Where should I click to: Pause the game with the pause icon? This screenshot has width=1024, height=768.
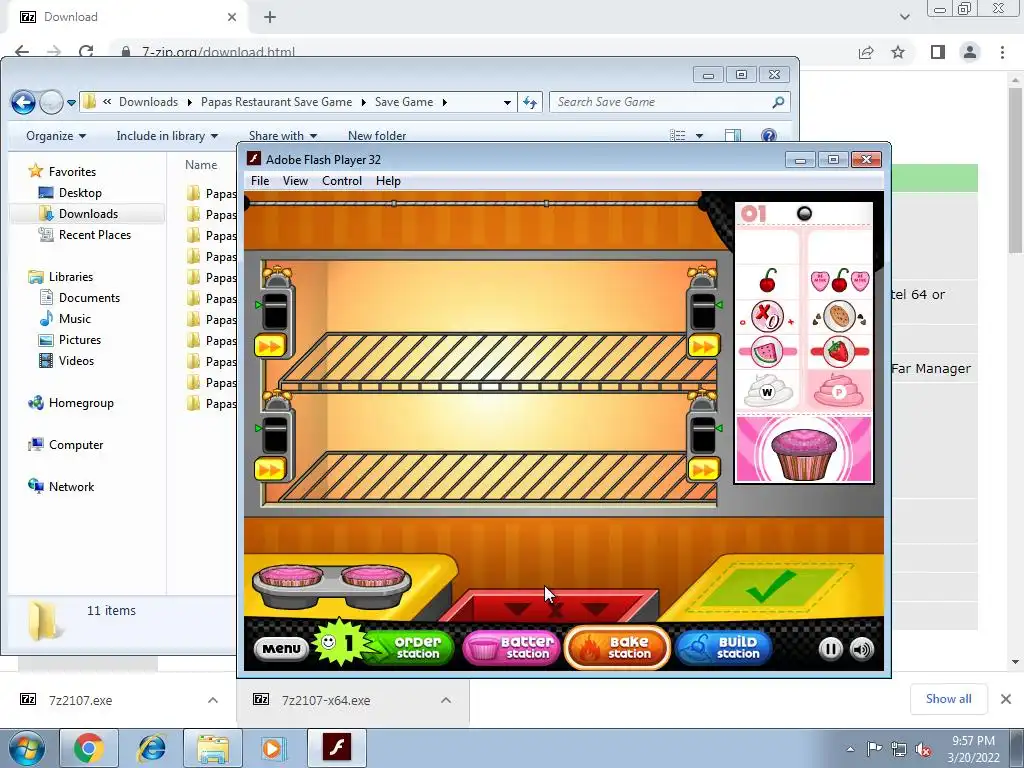click(830, 649)
